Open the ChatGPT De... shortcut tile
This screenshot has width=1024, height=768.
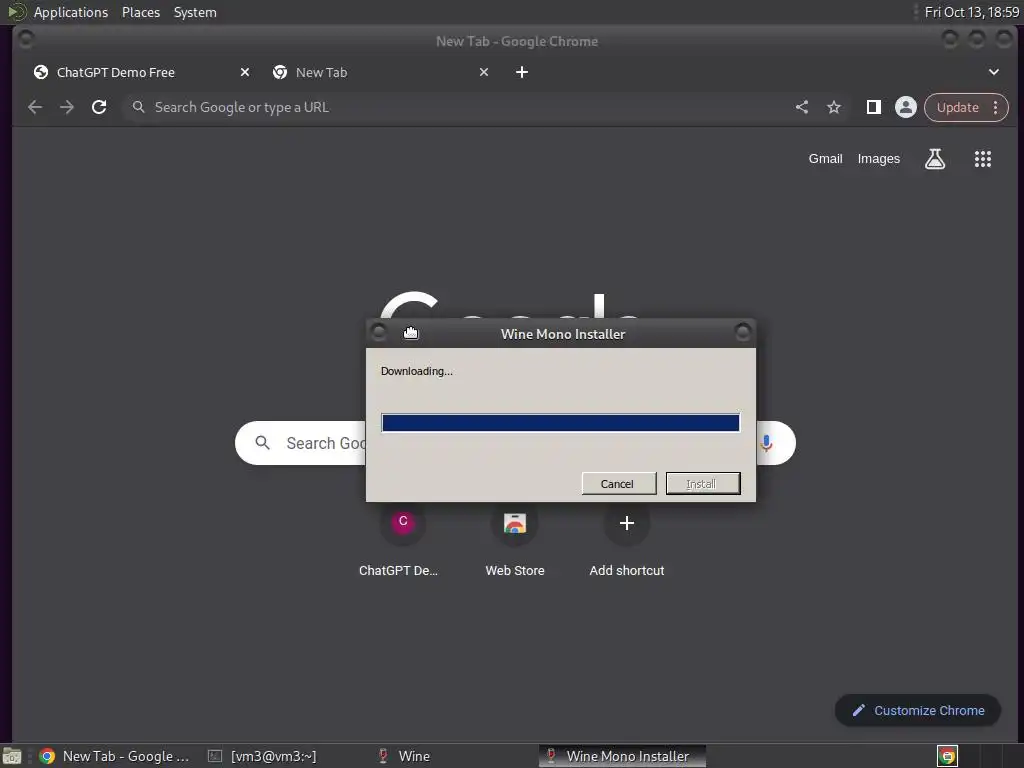tap(402, 539)
